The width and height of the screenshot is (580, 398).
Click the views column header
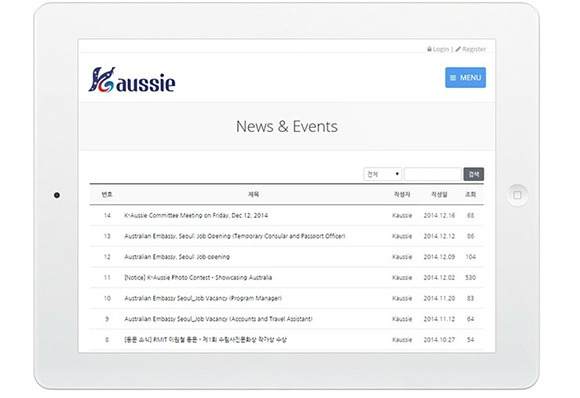[471, 195]
